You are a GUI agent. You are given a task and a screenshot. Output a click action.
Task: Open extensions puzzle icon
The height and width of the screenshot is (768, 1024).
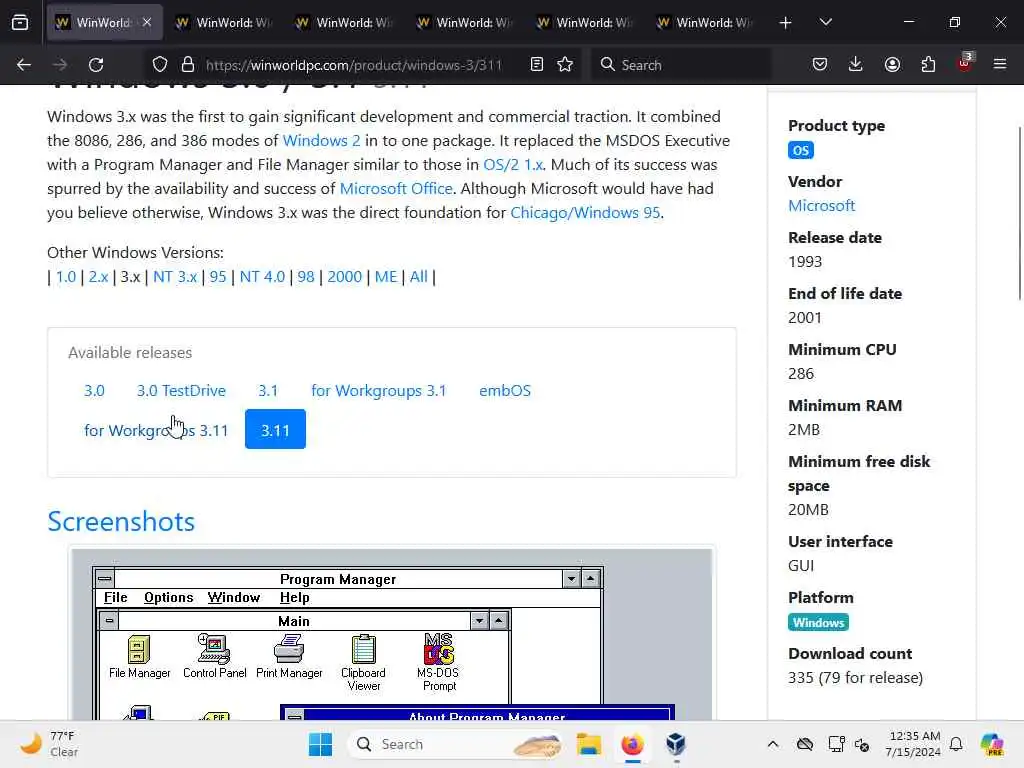tap(928, 65)
